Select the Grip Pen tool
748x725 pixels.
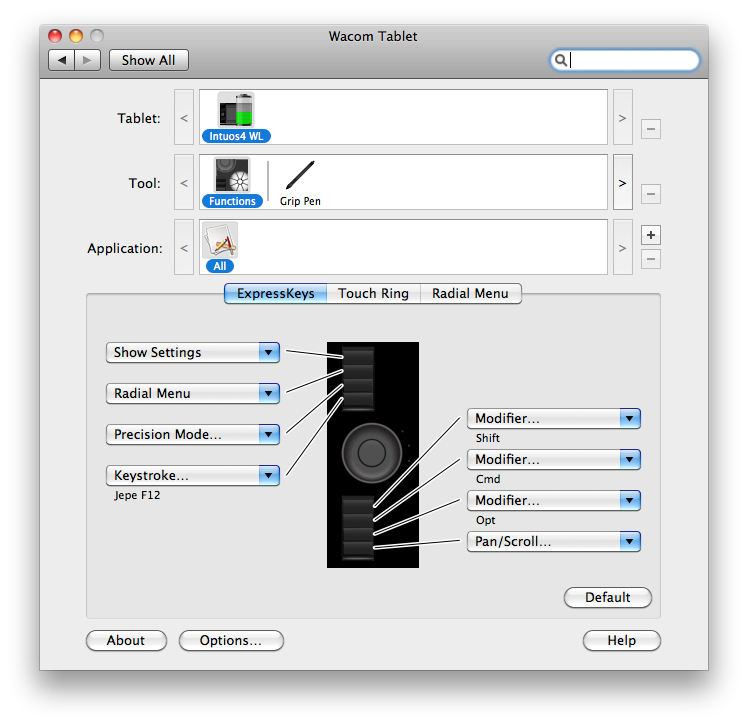click(x=300, y=184)
